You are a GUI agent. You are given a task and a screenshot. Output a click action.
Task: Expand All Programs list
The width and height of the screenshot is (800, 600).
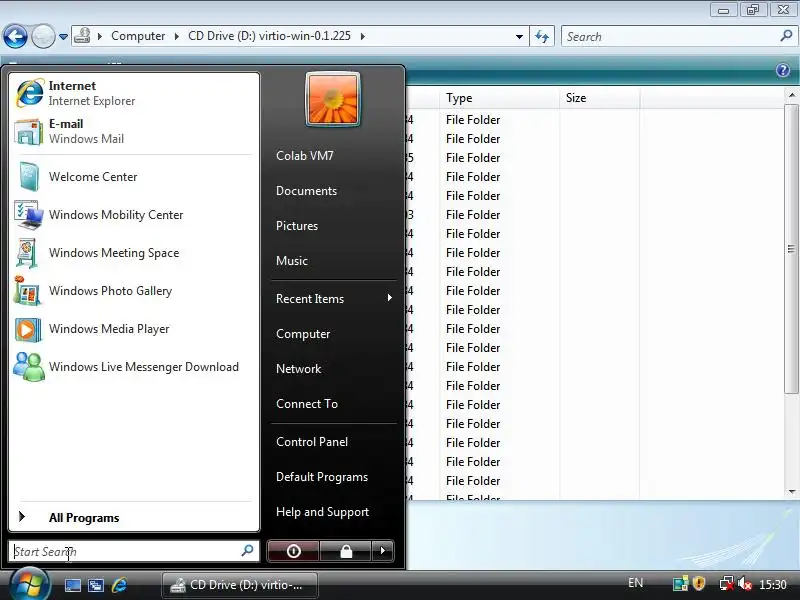[x=134, y=517]
